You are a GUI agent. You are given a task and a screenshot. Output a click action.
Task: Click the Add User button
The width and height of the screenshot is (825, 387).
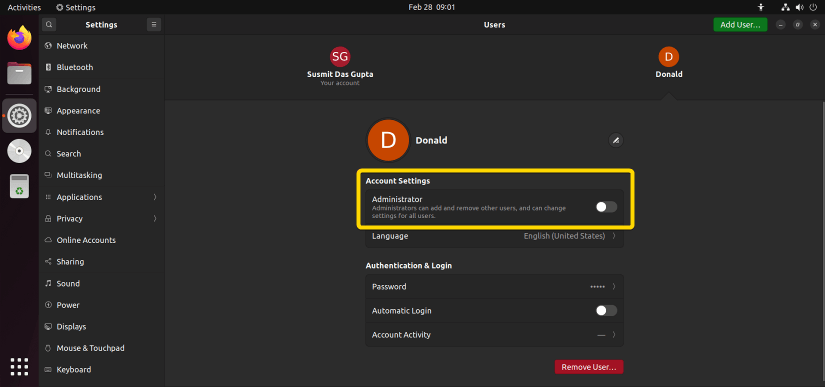tap(740, 25)
